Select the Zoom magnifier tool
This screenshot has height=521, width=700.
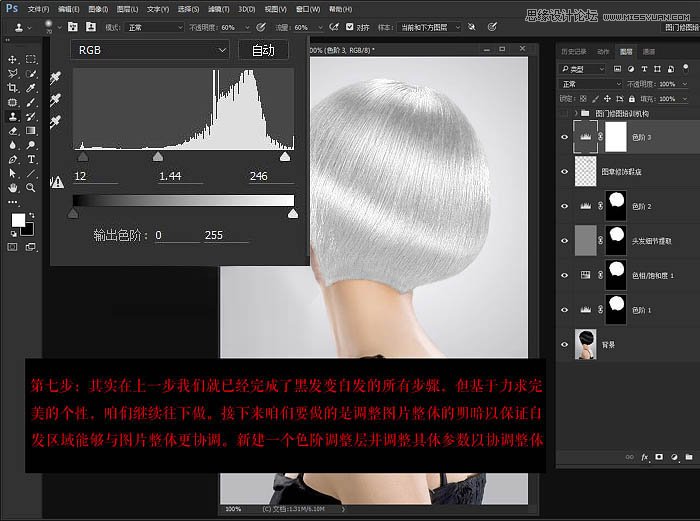[x=32, y=186]
